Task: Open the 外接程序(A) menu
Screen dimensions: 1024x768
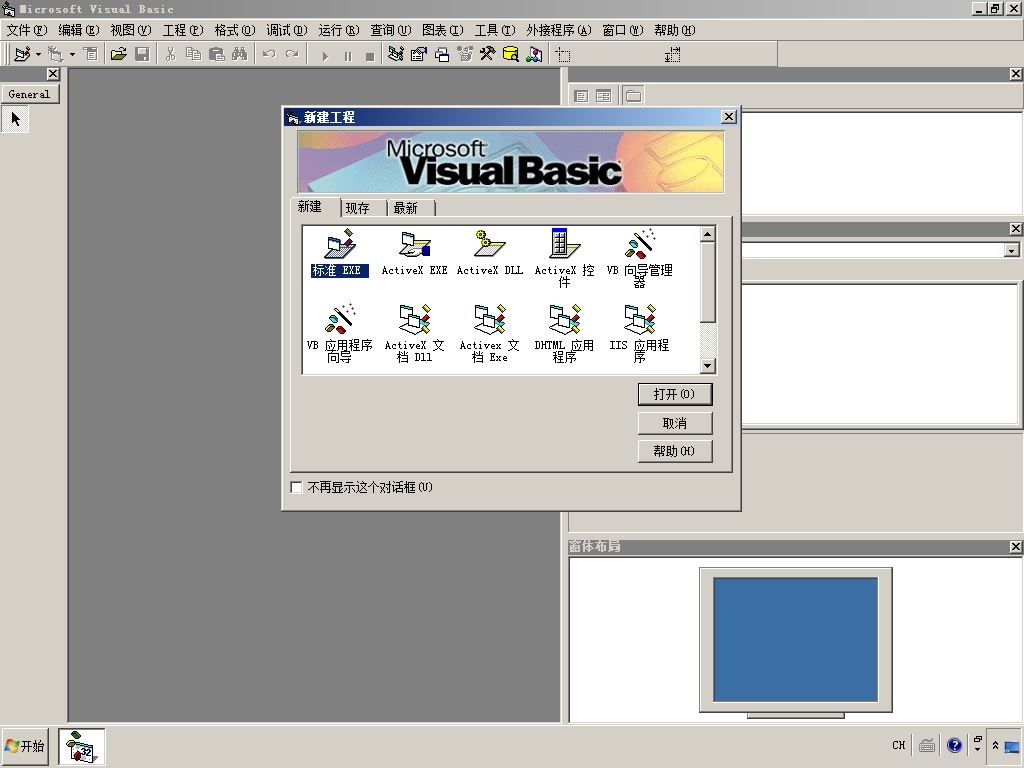Action: point(558,30)
